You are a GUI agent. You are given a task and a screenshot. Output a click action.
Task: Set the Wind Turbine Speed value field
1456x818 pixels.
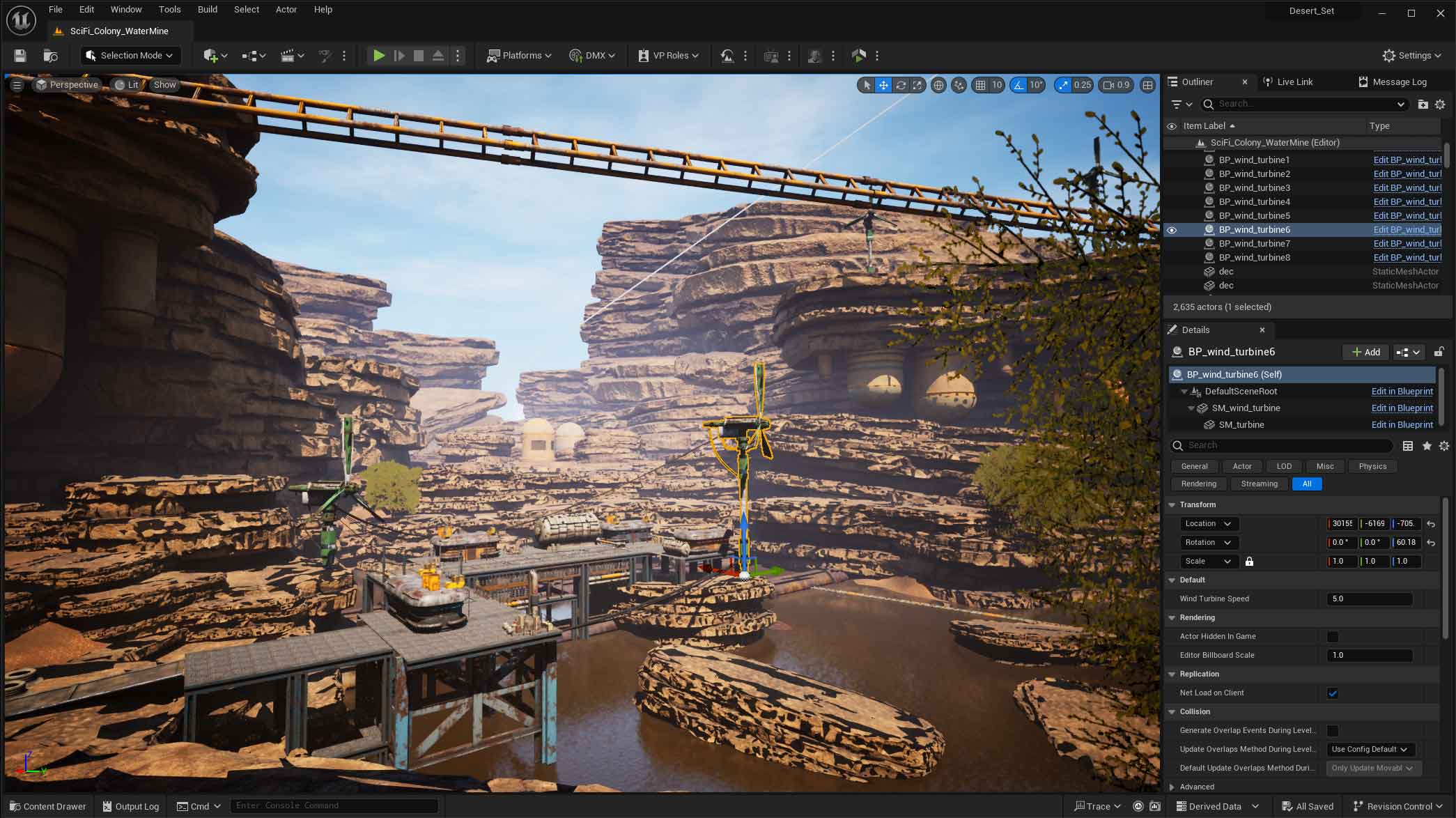pos(1368,599)
